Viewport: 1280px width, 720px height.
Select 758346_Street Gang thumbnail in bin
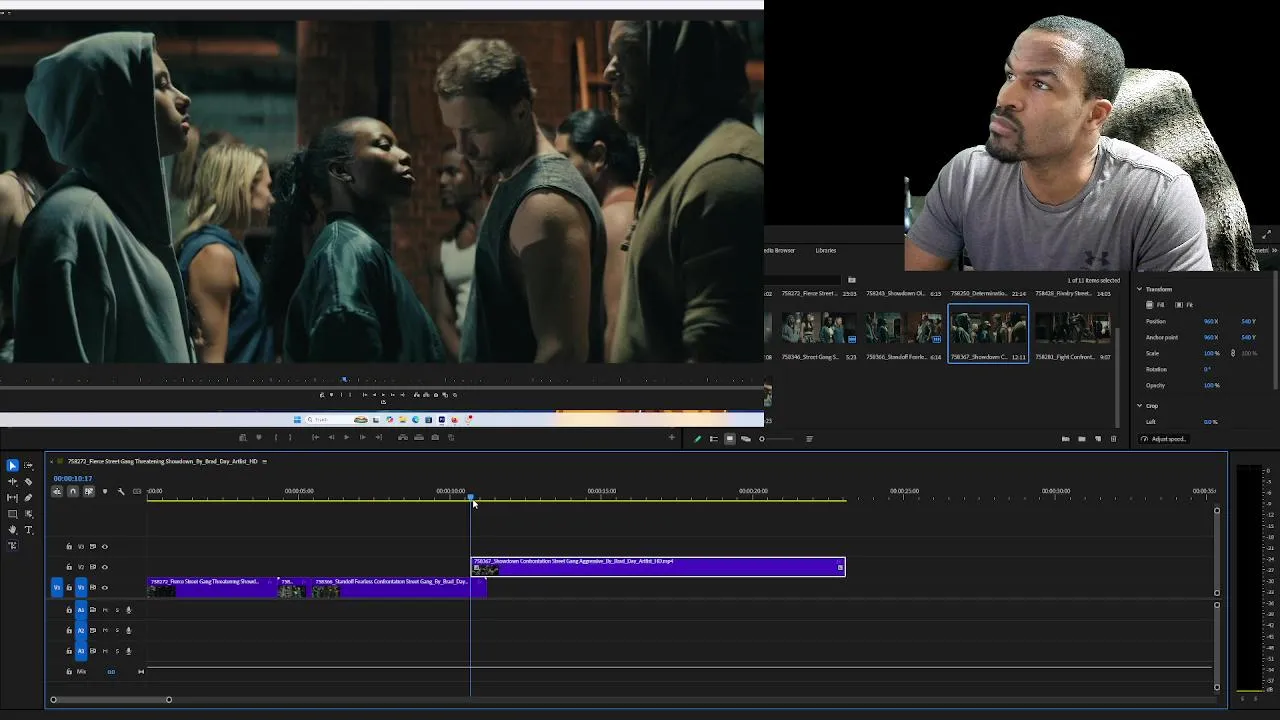click(x=819, y=329)
